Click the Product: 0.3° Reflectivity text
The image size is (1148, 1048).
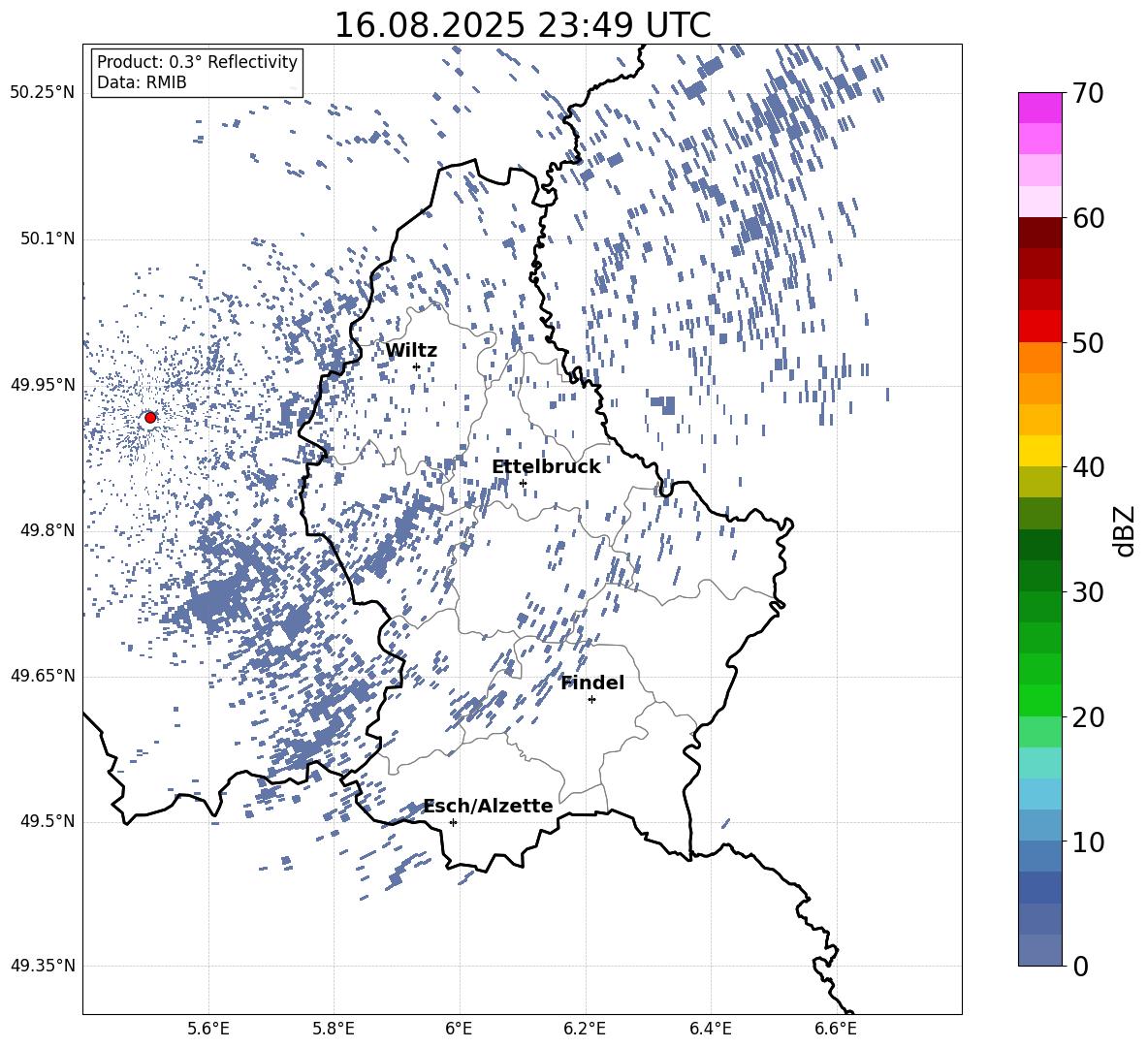(197, 61)
